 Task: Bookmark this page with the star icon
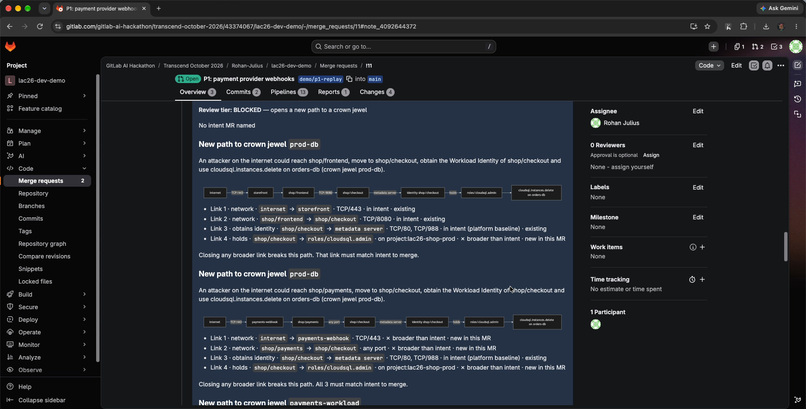pyautogui.click(x=707, y=26)
